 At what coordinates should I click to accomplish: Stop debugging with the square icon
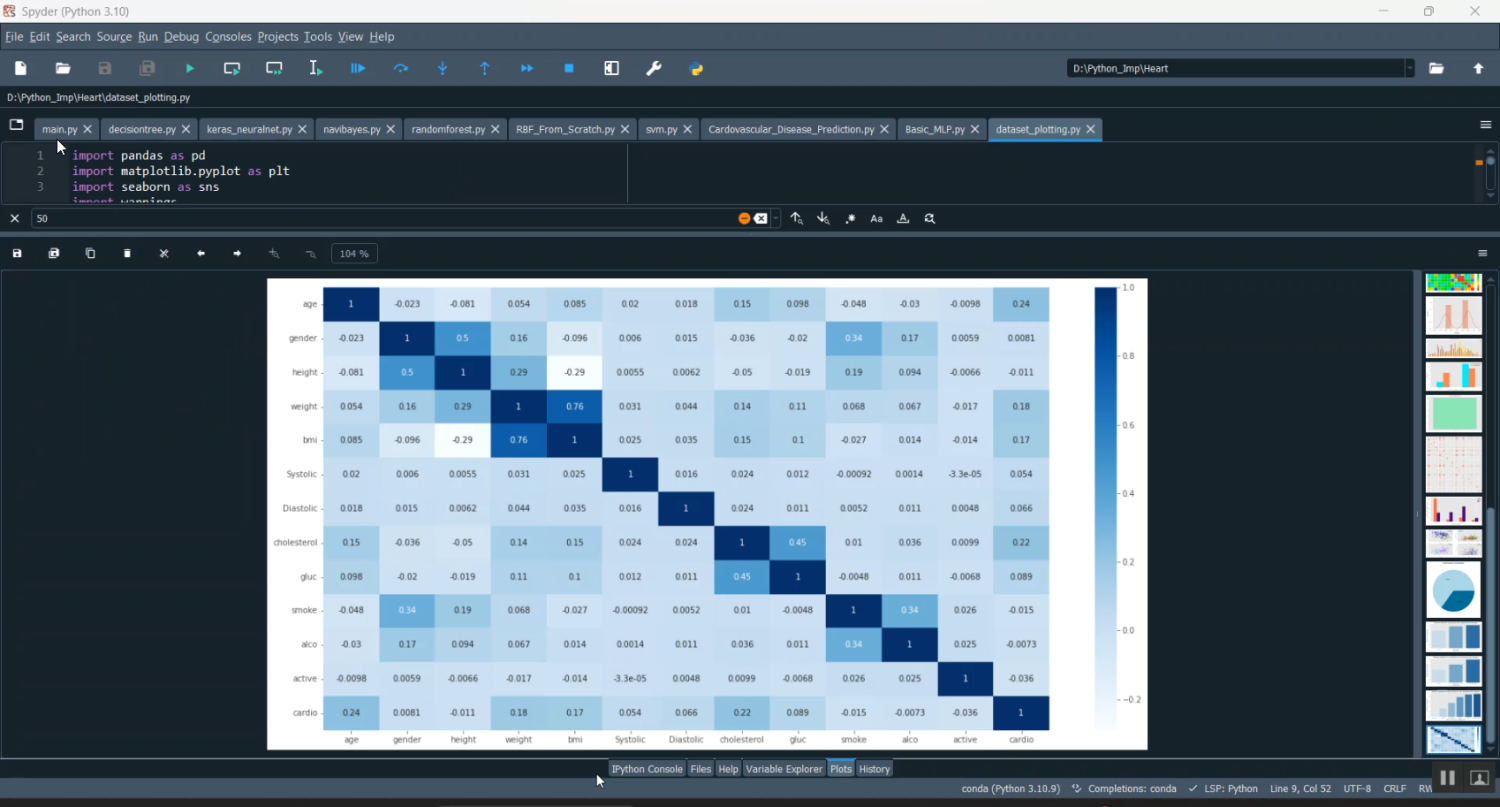coord(569,68)
